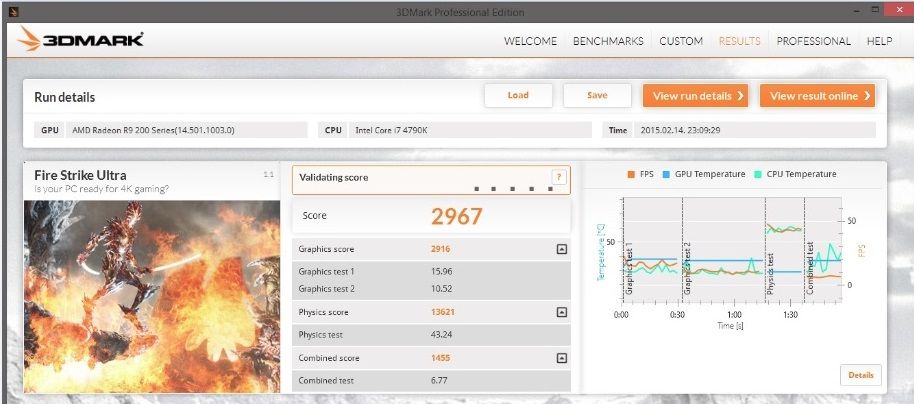Viewport: 914px width, 404px height.
Task: Click the Physics test label in chart
Action: [771, 274]
